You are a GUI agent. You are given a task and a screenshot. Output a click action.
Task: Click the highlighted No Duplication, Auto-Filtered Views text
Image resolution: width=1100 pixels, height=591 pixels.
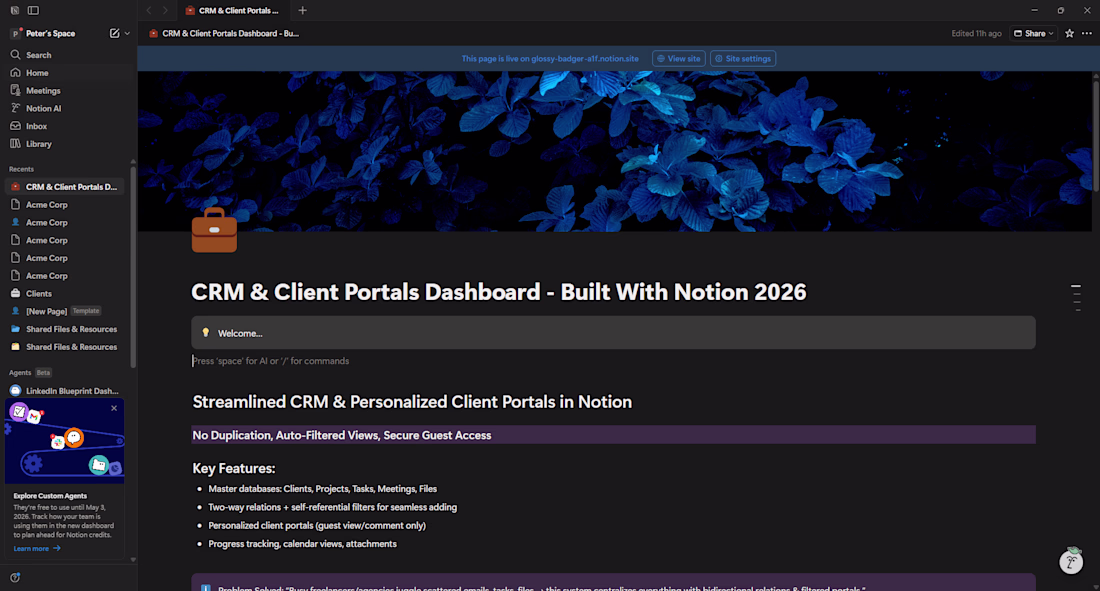pyautogui.click(x=342, y=435)
